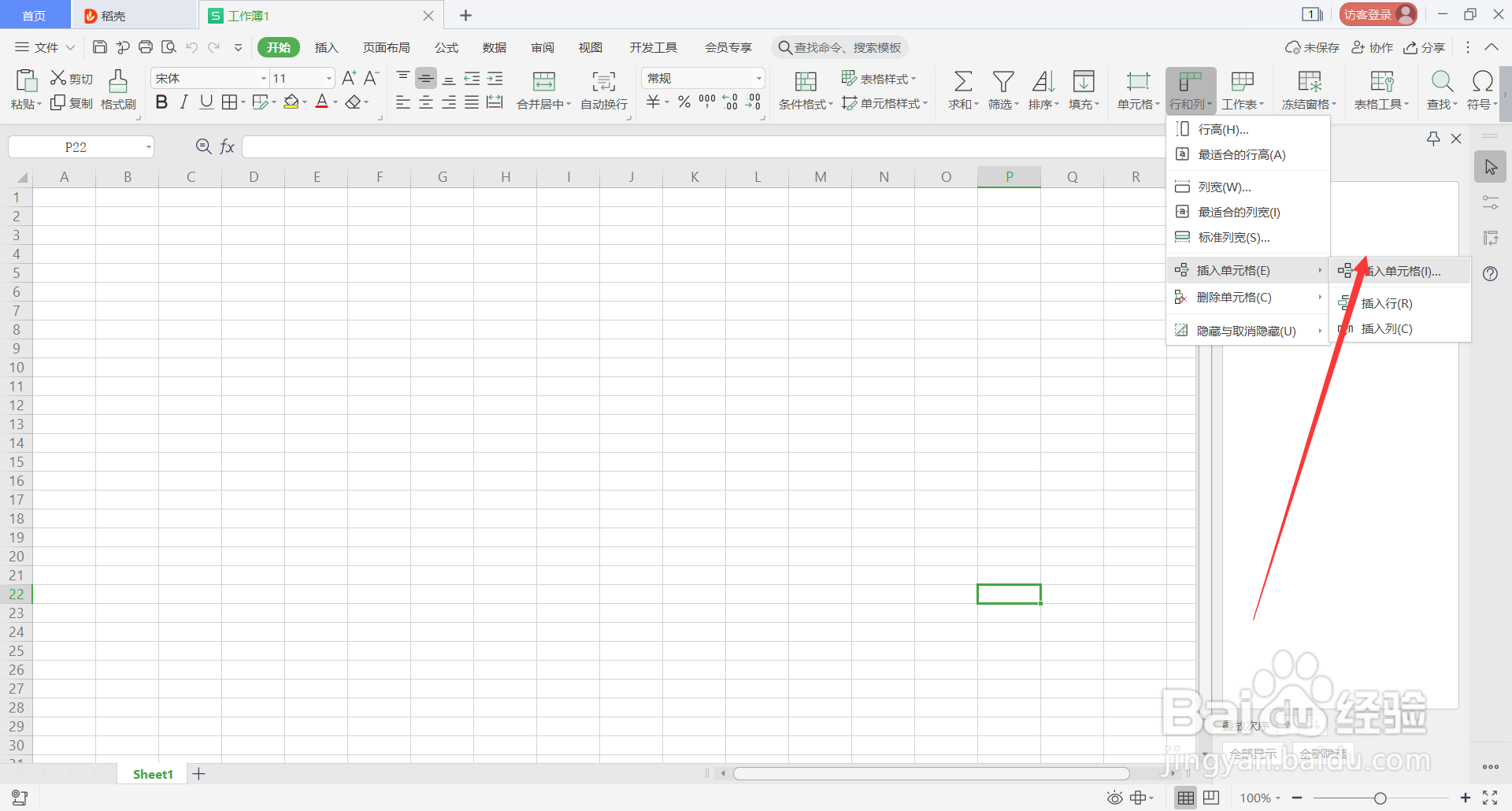Switch to the 公式 tab
The height and width of the screenshot is (811, 1512).
coord(447,47)
